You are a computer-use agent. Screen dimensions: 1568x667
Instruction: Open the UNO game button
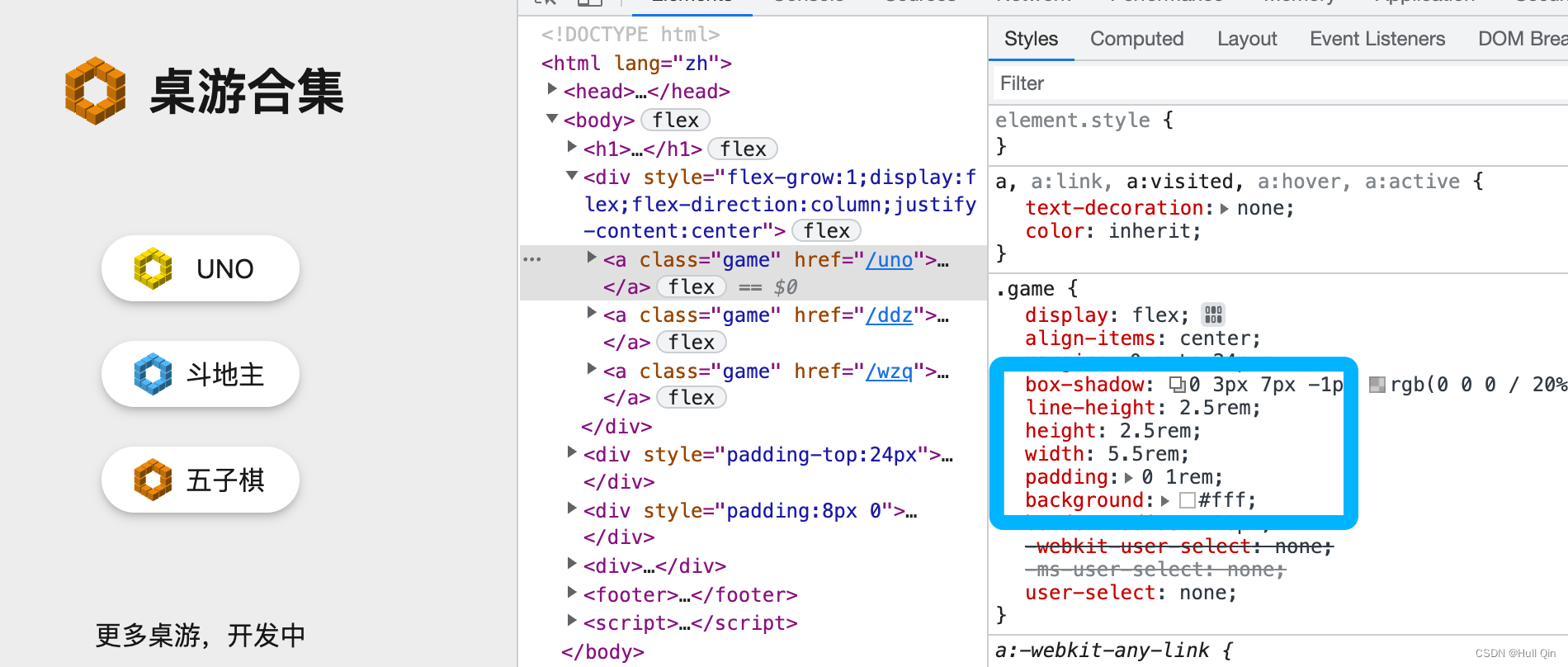tap(201, 268)
